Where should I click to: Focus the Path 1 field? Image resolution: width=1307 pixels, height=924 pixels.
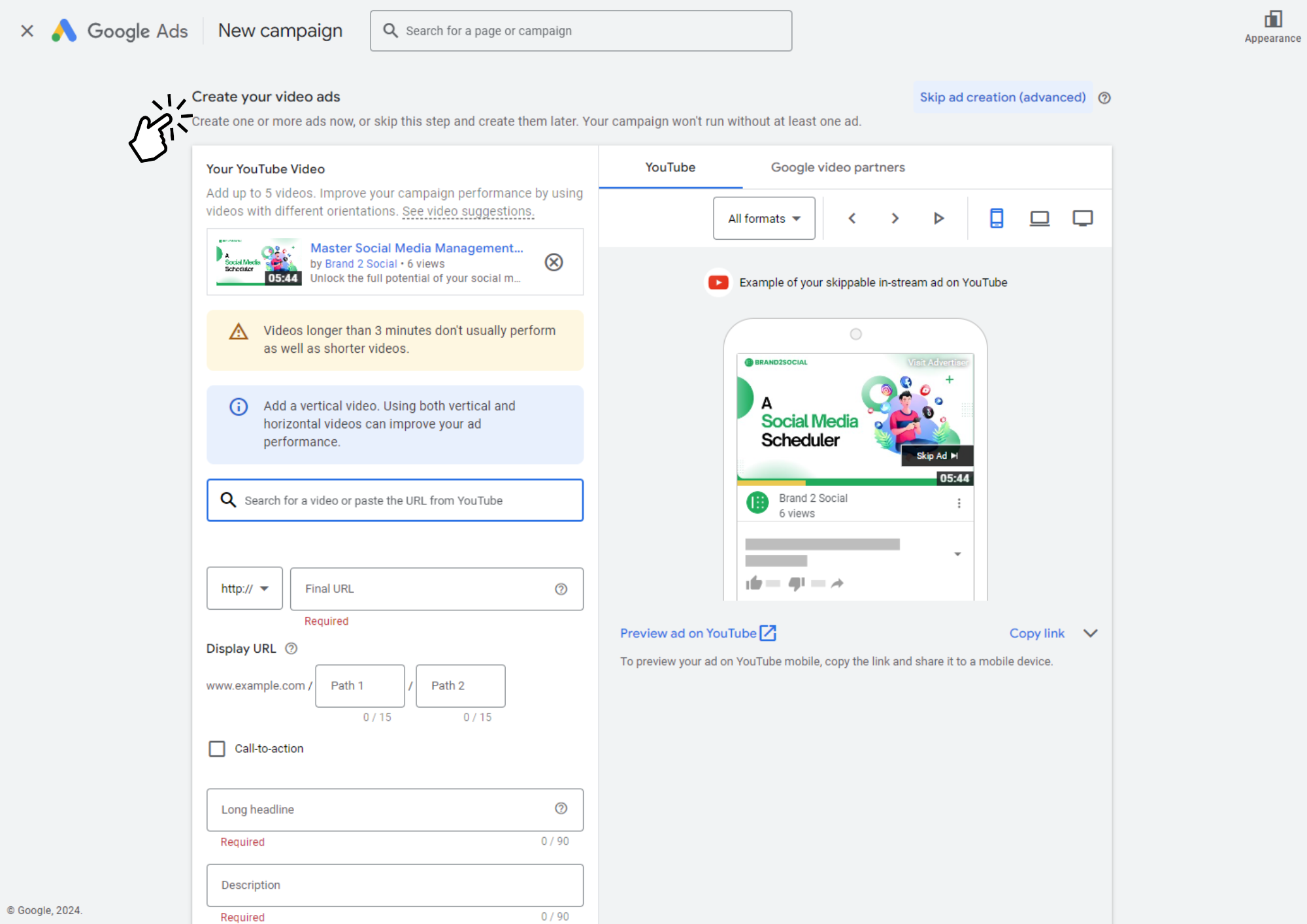359,685
